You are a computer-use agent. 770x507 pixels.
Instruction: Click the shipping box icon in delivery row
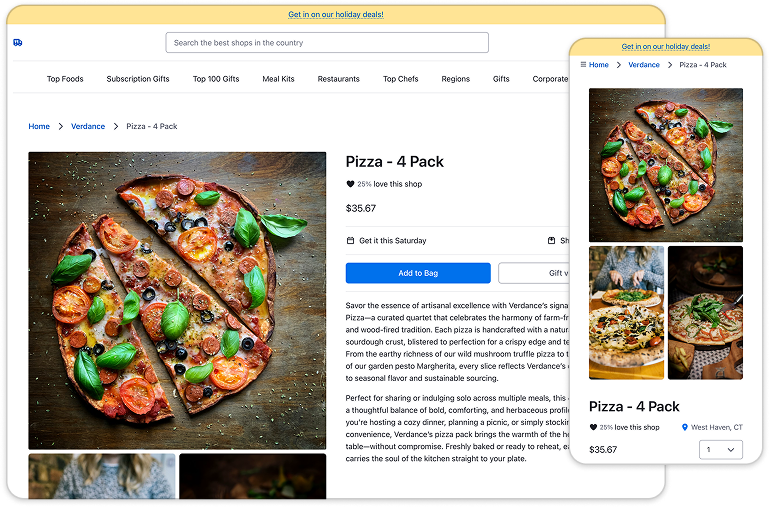point(551,241)
